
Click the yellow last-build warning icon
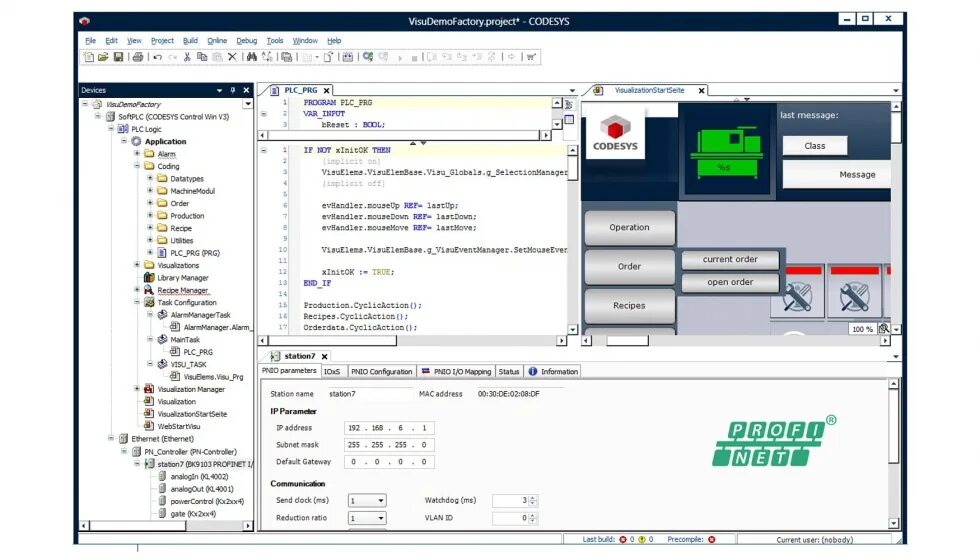[641, 539]
